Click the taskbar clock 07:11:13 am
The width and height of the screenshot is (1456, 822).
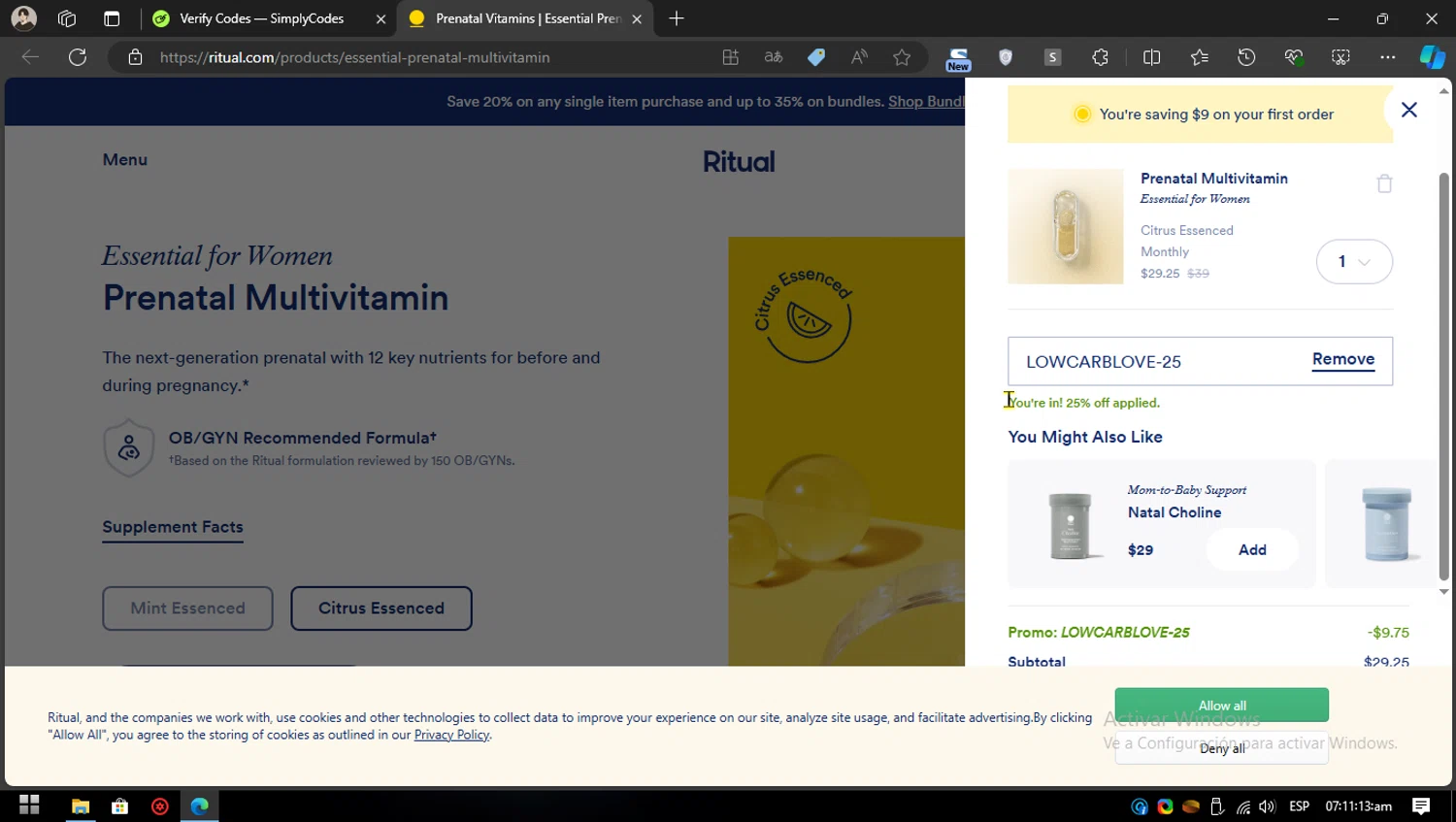[x=1358, y=806]
